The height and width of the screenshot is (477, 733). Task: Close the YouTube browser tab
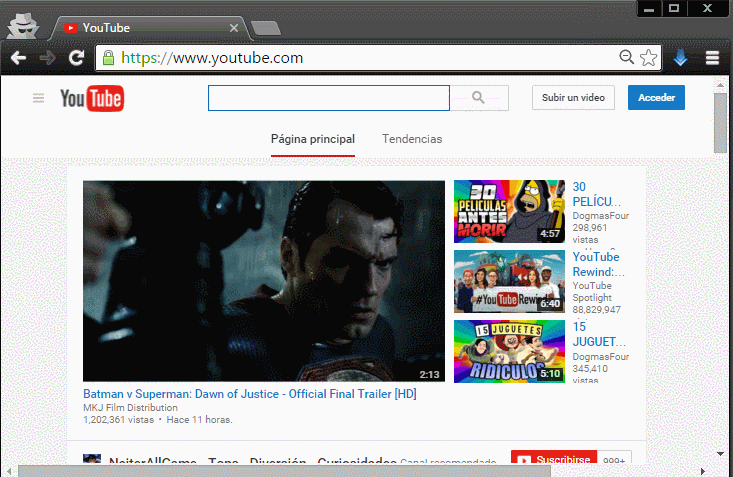pyautogui.click(x=234, y=28)
